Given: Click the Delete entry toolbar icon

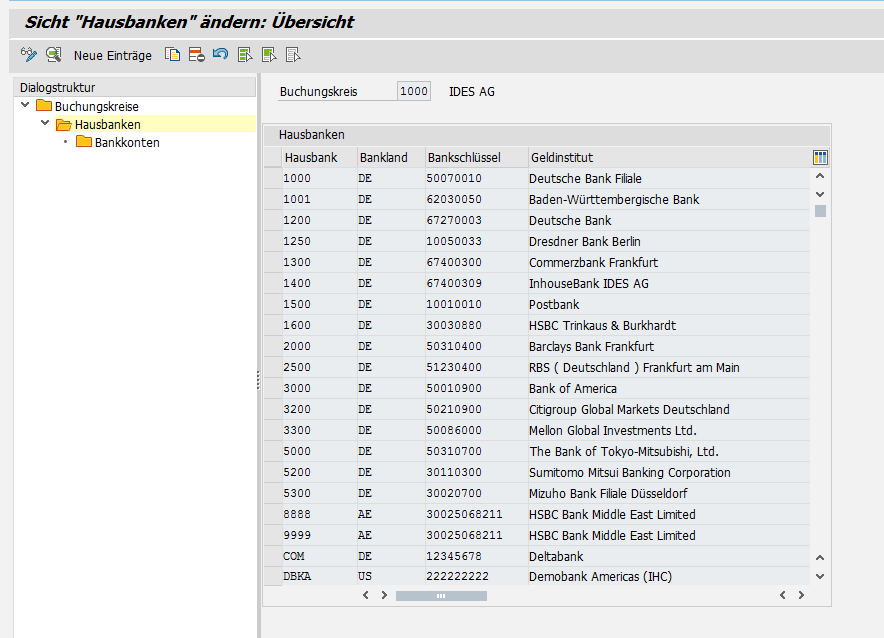Looking at the screenshot, I should click(x=196, y=55).
